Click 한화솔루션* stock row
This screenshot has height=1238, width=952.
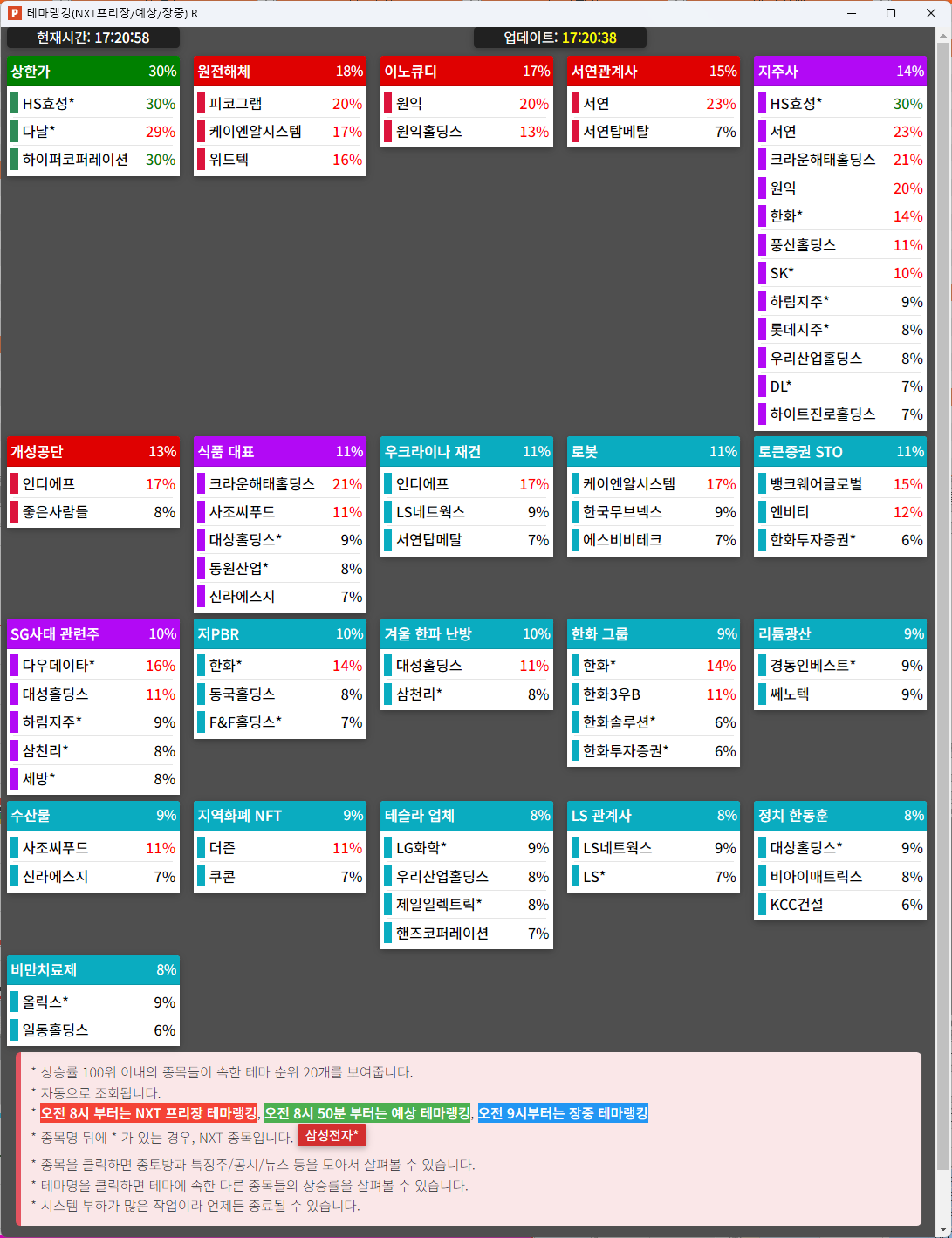654,722
